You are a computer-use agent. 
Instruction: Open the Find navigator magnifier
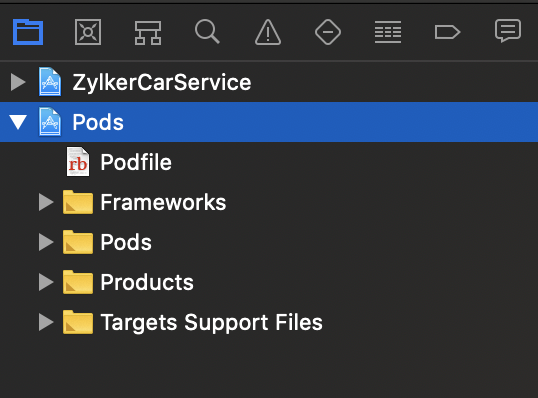click(x=207, y=32)
